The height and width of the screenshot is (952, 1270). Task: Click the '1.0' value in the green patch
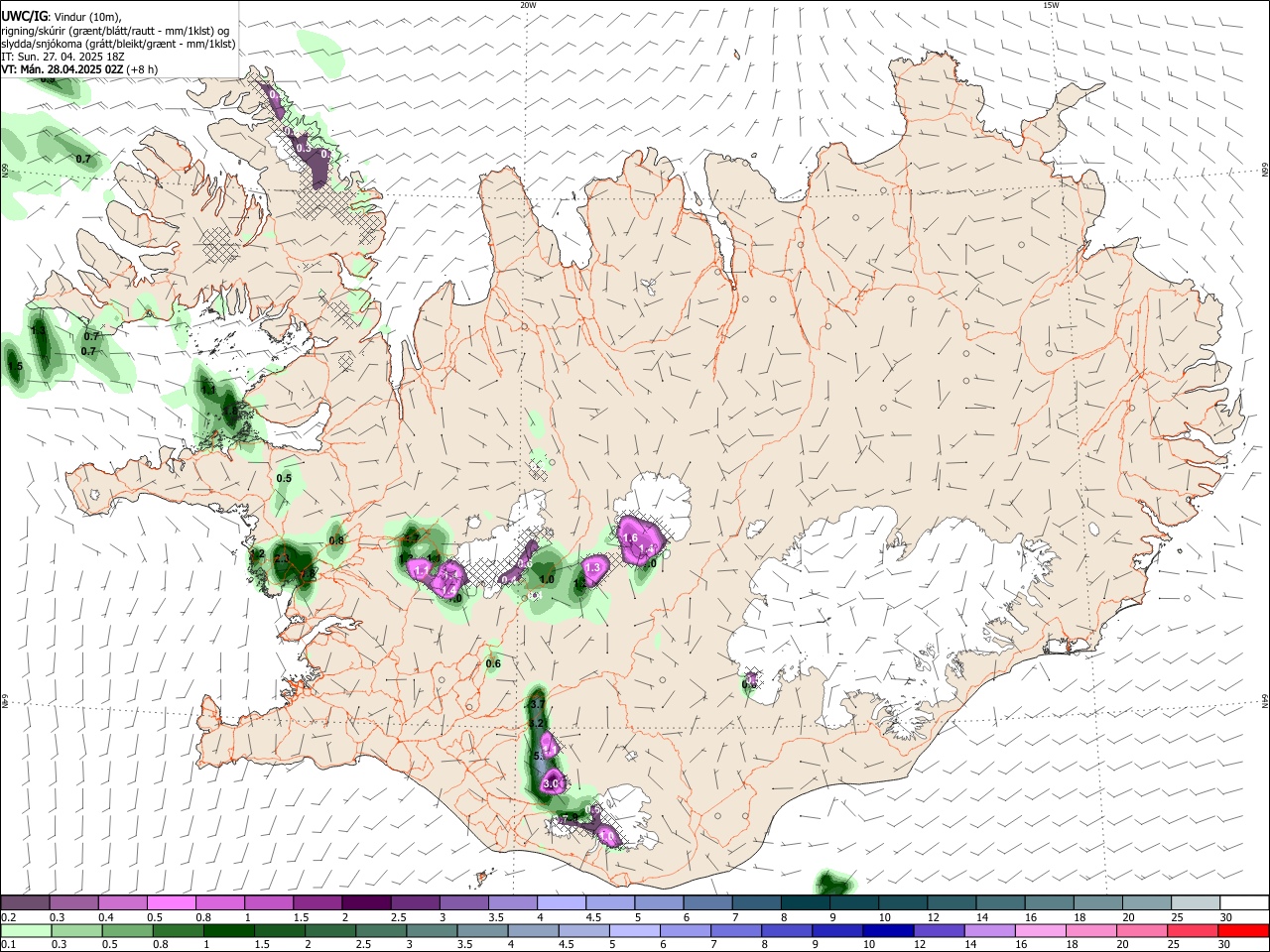(547, 579)
